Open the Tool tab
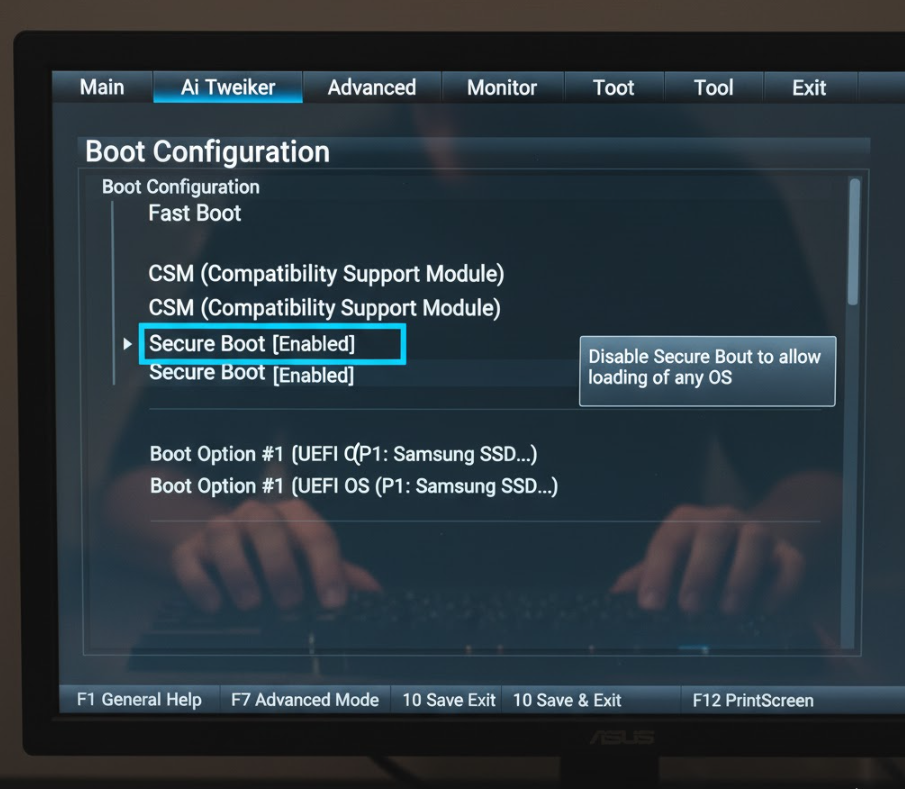 pos(714,87)
